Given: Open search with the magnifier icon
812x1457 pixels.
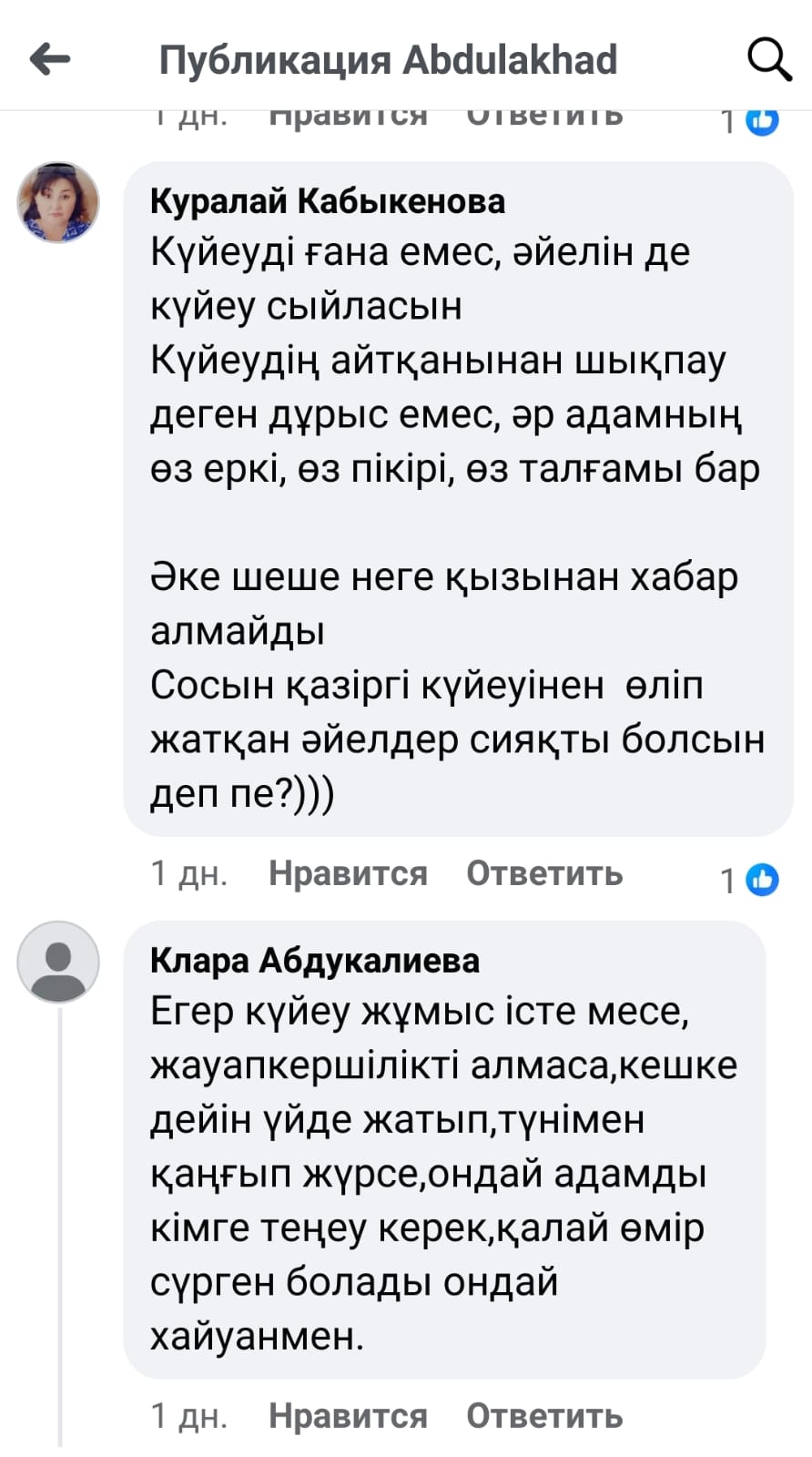Looking at the screenshot, I should click(769, 60).
